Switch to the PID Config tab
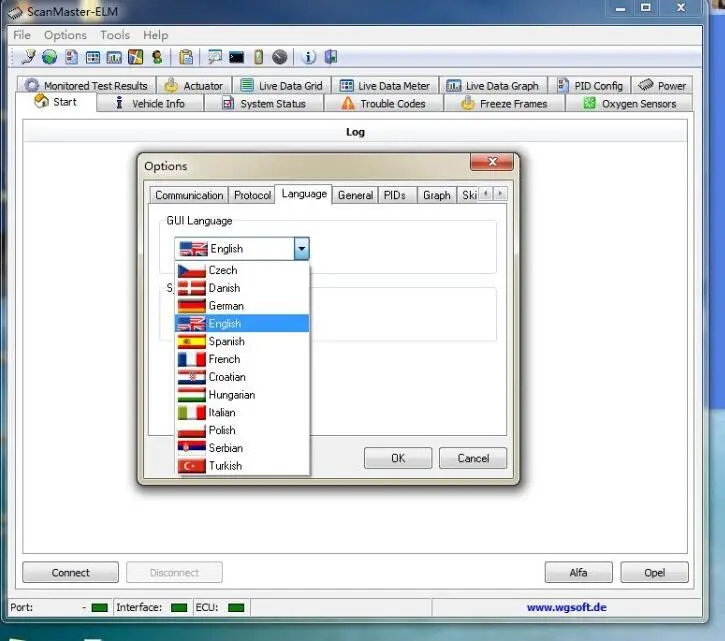The width and height of the screenshot is (725, 641). [590, 86]
